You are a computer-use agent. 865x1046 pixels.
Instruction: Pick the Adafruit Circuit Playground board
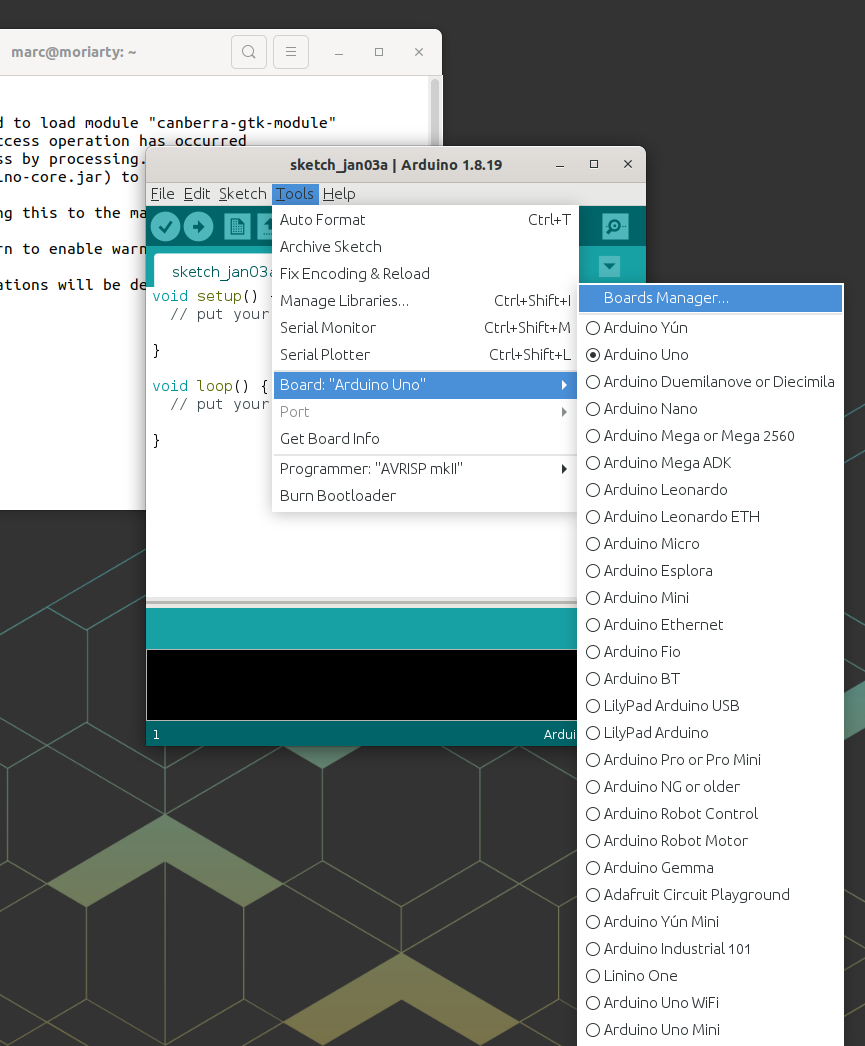(710, 895)
